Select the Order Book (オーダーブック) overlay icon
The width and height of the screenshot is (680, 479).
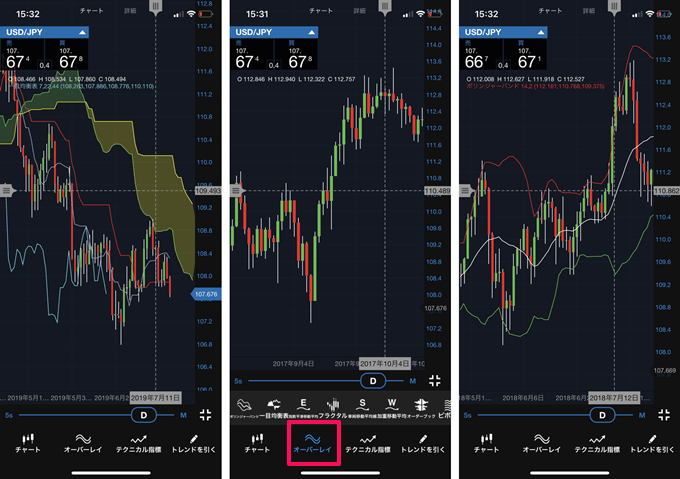pyautogui.click(x=421, y=408)
